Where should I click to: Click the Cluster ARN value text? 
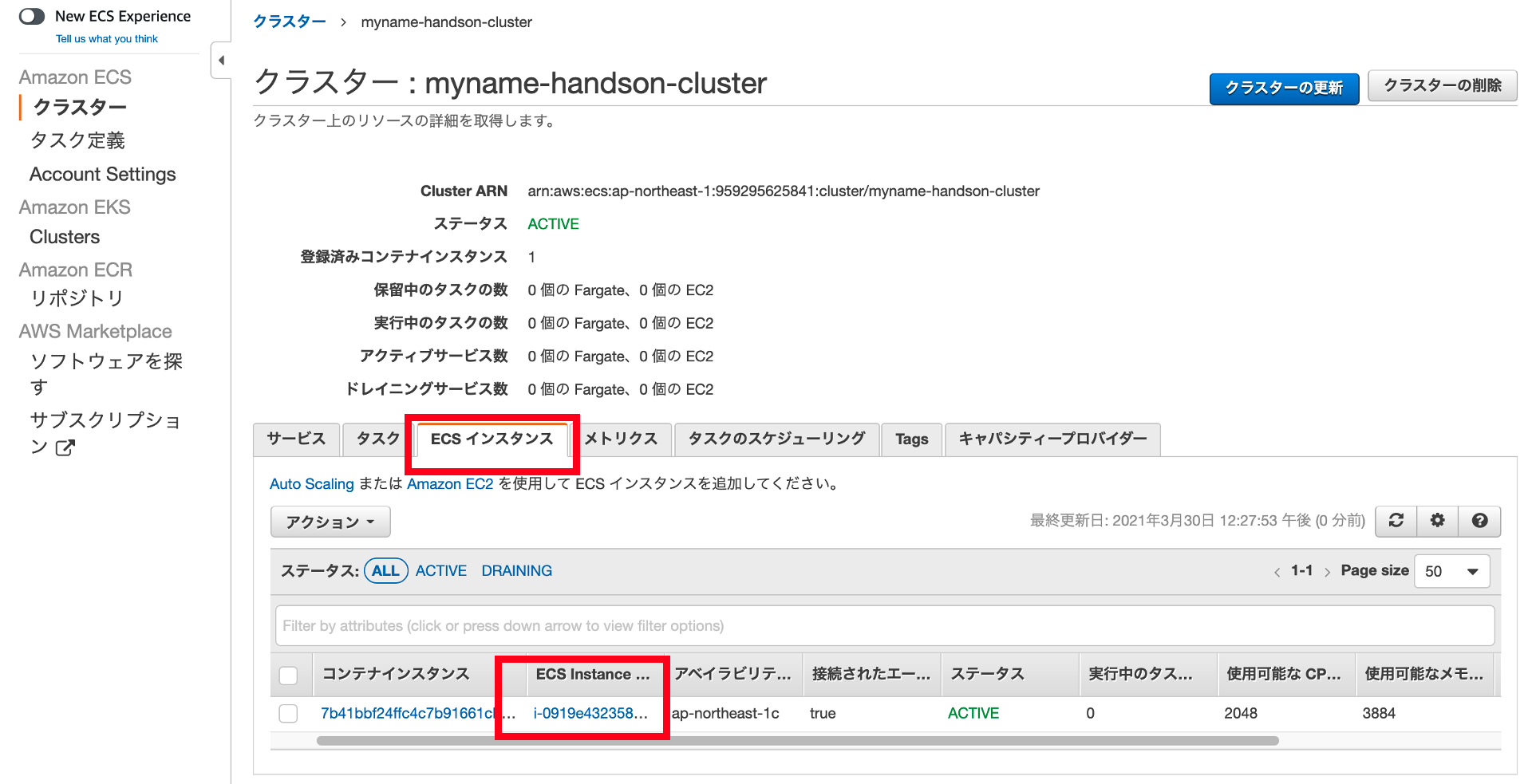[x=784, y=191]
